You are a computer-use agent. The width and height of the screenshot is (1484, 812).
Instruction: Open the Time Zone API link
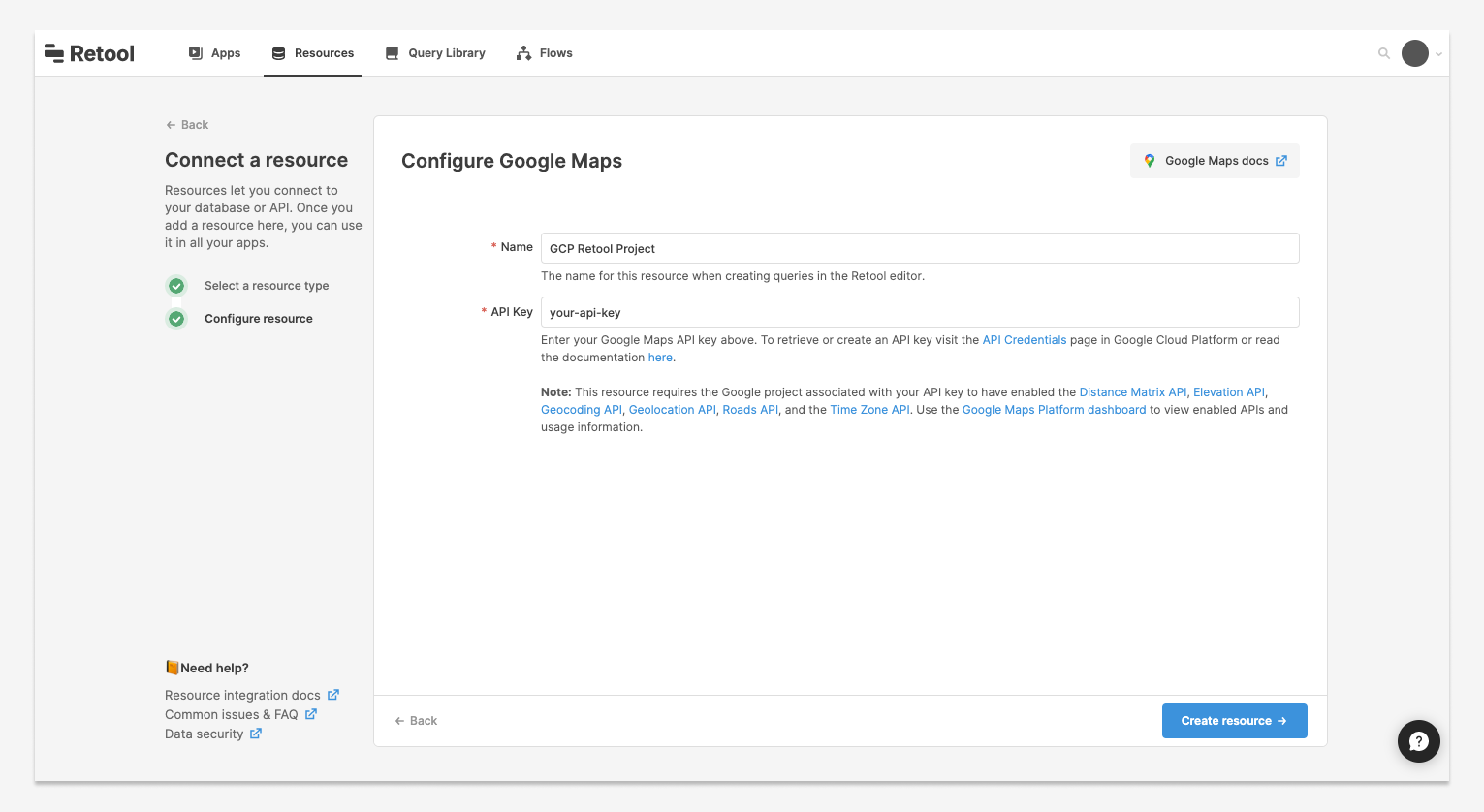tap(869, 410)
